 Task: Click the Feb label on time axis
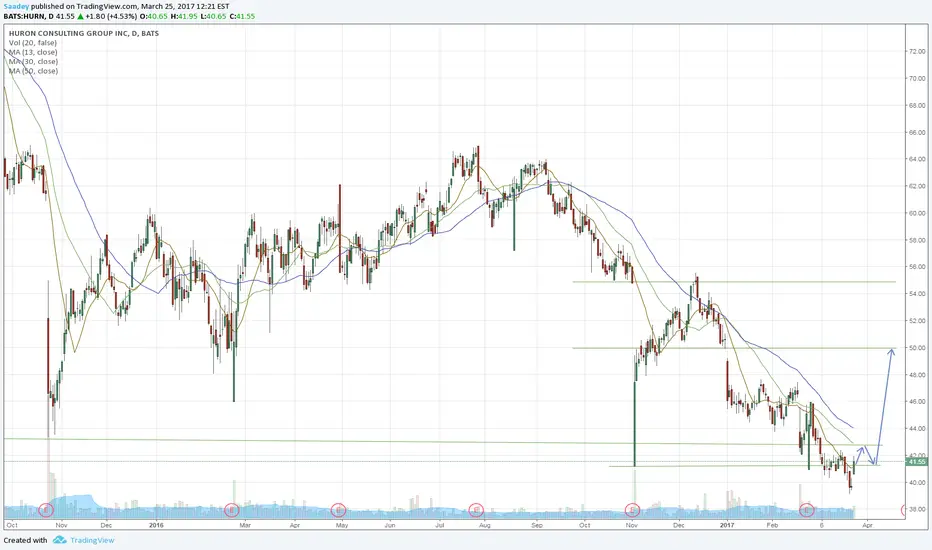[772, 525]
